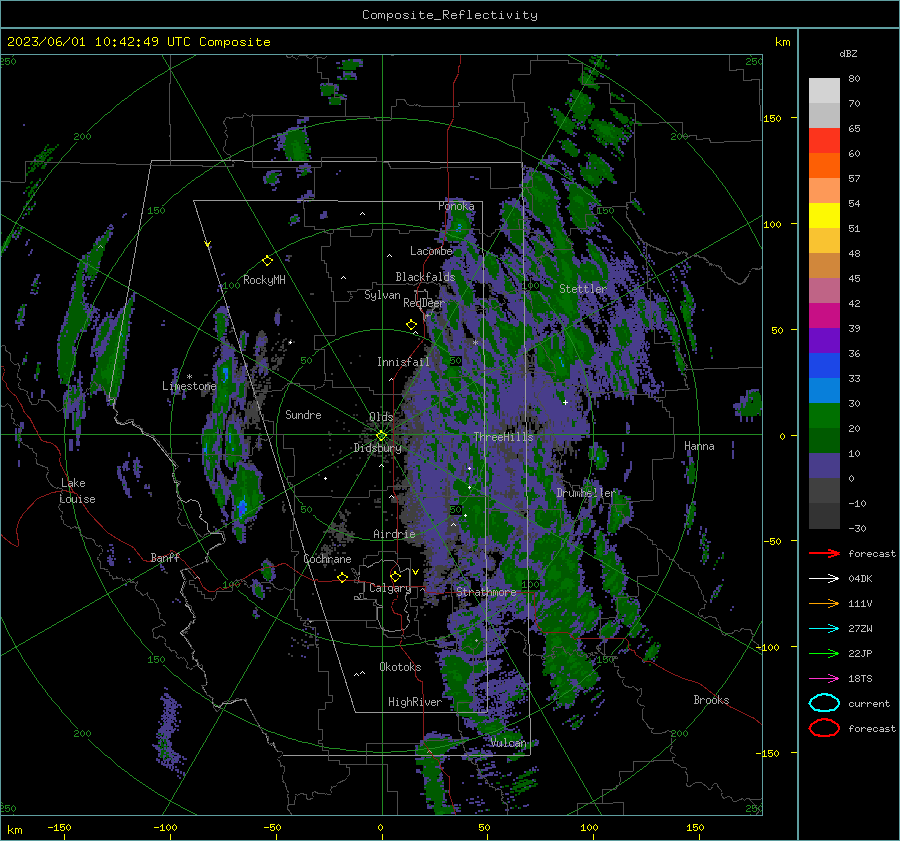This screenshot has height=841, width=900.
Task: Click the Brooks label
Action: point(711,700)
